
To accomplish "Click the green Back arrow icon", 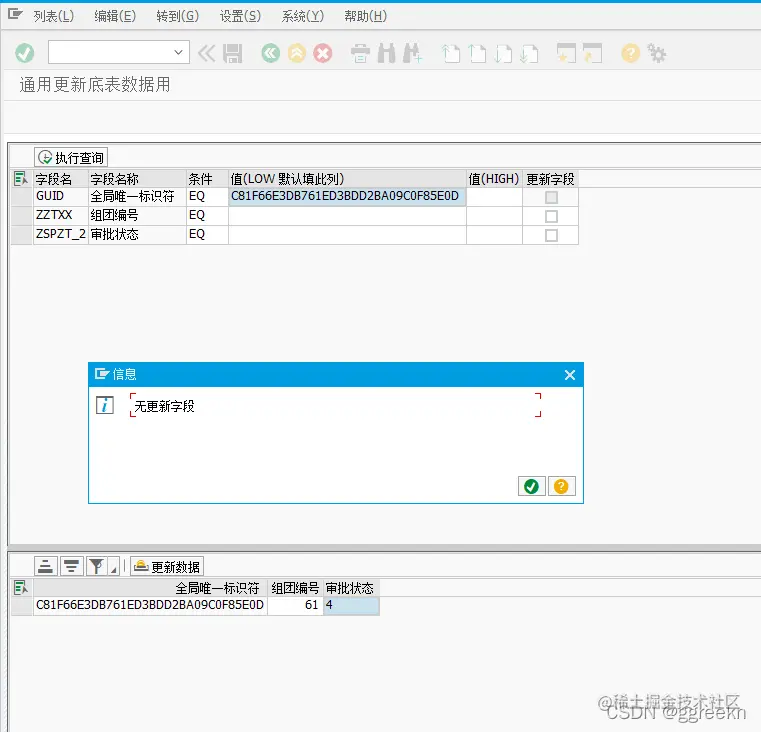I will 271,53.
